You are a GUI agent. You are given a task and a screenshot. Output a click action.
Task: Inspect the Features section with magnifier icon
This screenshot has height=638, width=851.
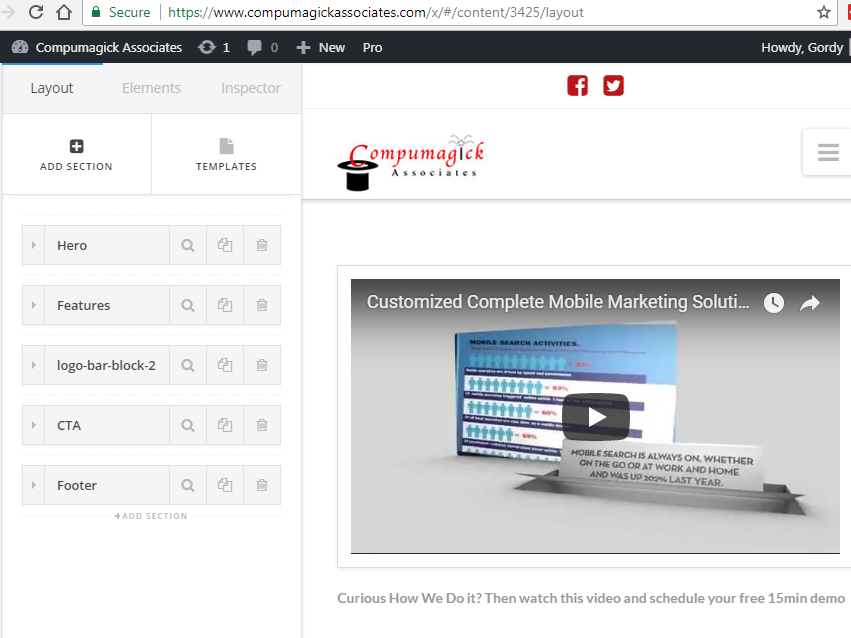tap(188, 305)
